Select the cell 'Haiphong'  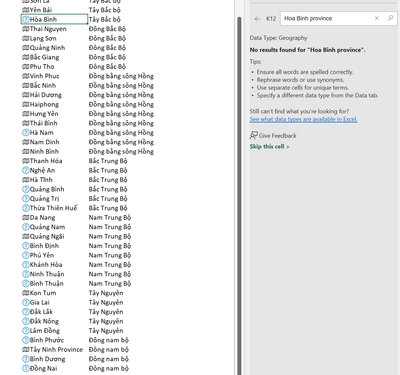coord(54,104)
